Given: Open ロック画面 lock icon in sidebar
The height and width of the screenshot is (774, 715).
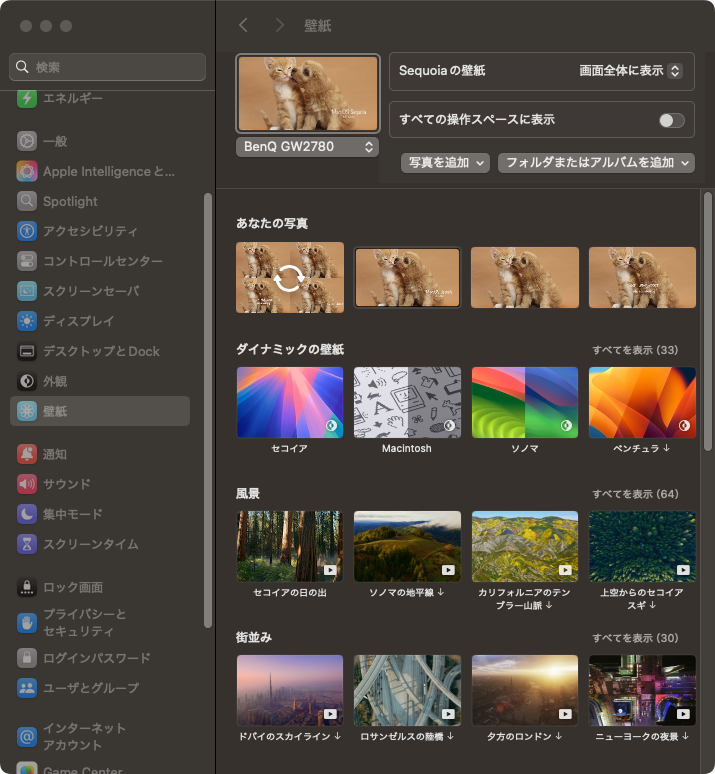Looking at the screenshot, I should [27, 587].
